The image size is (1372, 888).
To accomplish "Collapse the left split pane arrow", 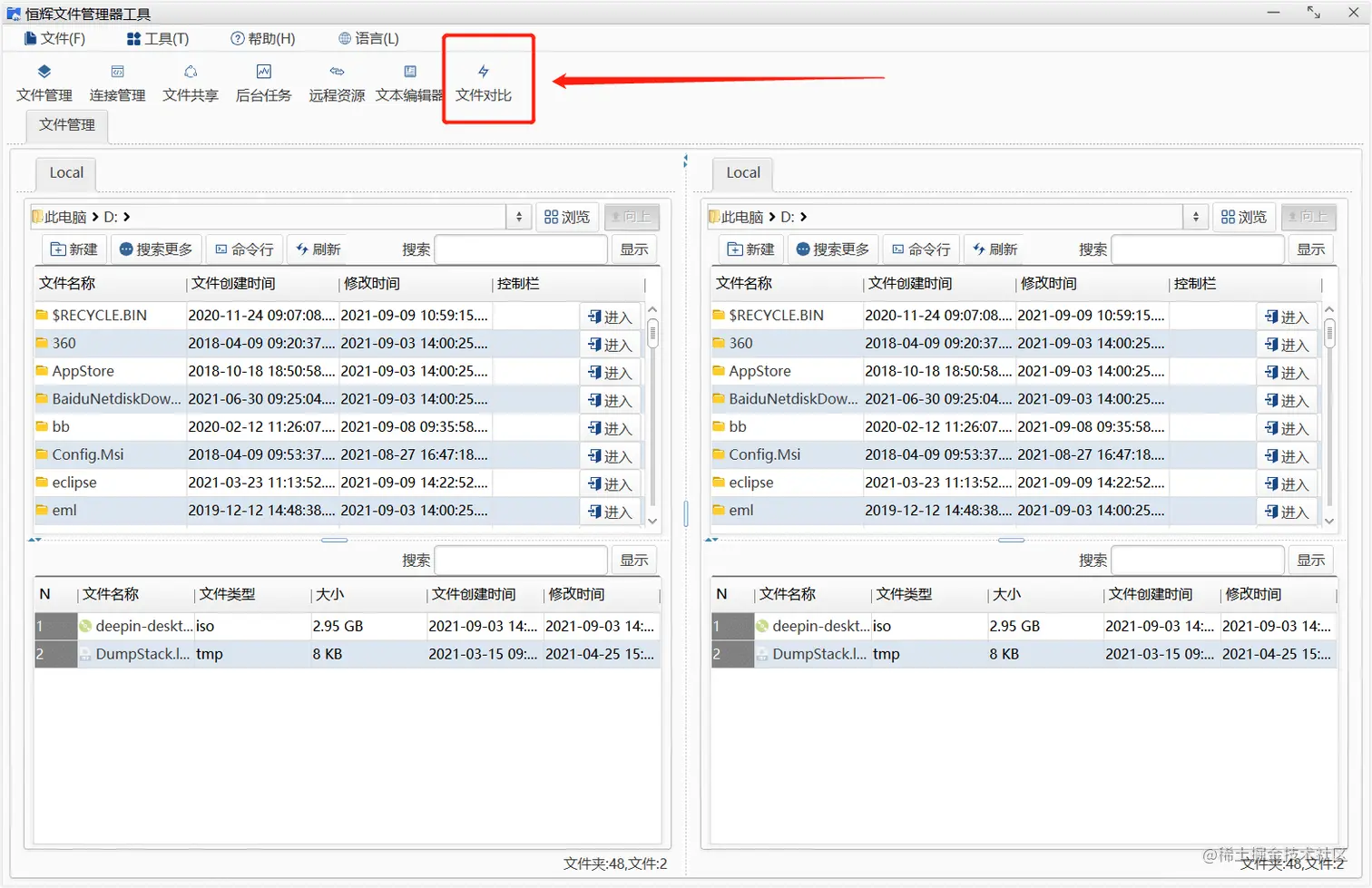I will point(35,540).
